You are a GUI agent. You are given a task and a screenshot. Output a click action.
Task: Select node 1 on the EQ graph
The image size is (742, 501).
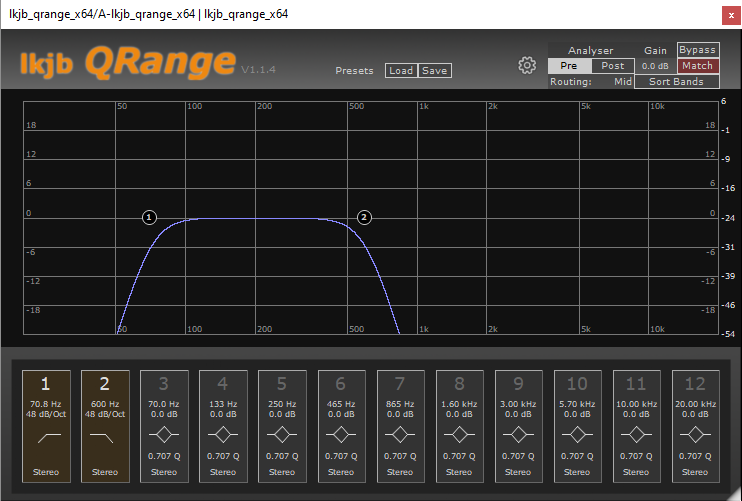click(149, 217)
